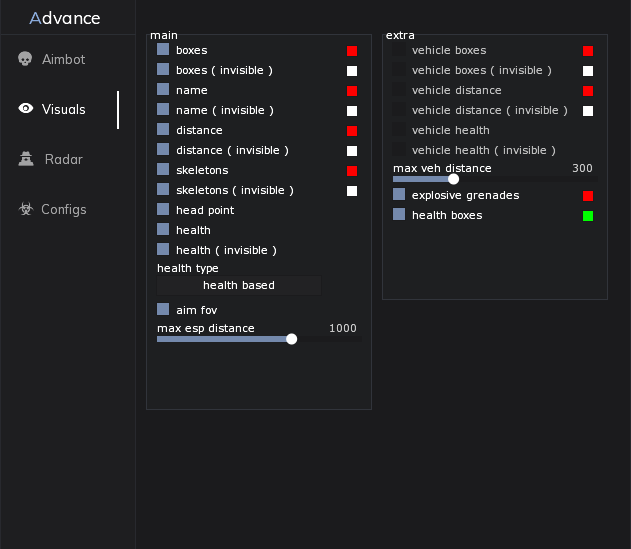The width and height of the screenshot is (631, 549).
Task: Click the max esp distance slider handle
Action: point(292,339)
